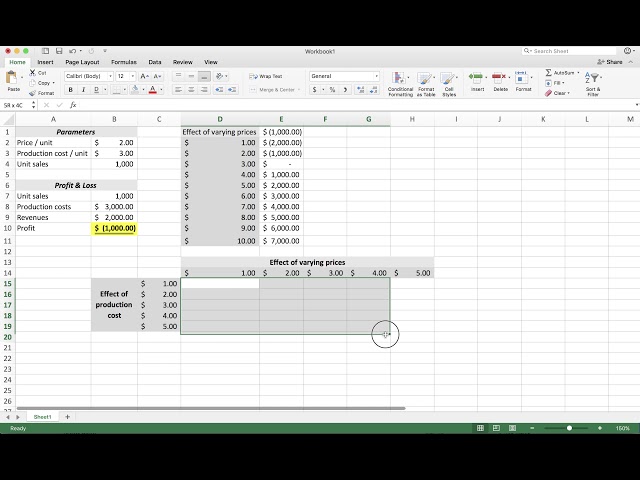
Task: Apply the red font color A
Action: (153, 89)
